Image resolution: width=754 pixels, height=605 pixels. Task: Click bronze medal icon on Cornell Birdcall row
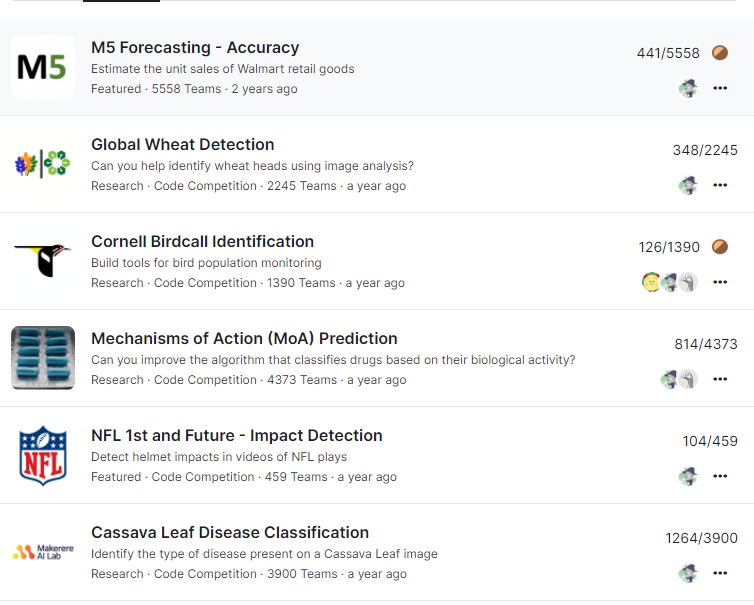(x=719, y=247)
